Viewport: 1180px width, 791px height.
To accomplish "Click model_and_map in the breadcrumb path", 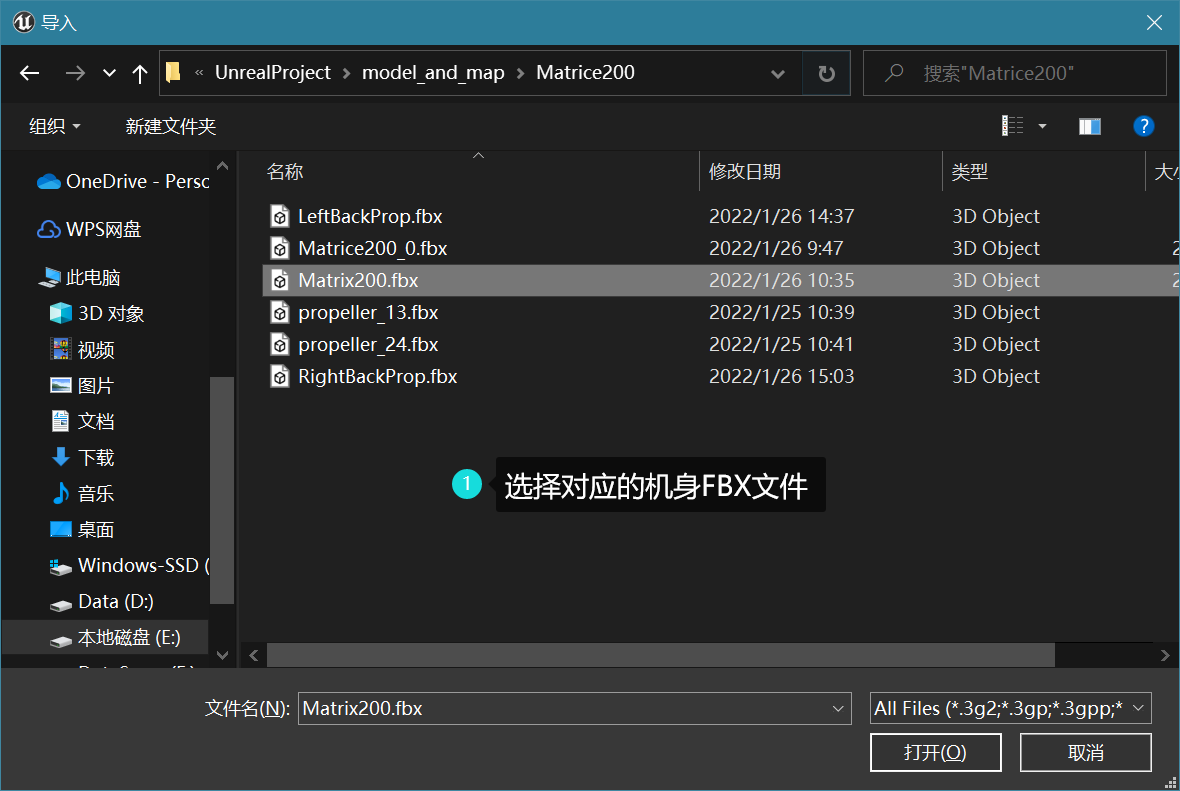I will (433, 73).
